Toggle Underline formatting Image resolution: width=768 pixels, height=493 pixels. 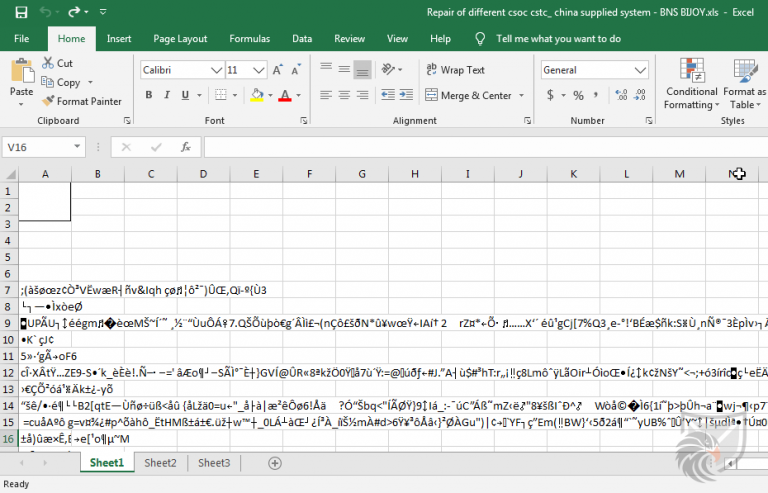(x=185, y=95)
